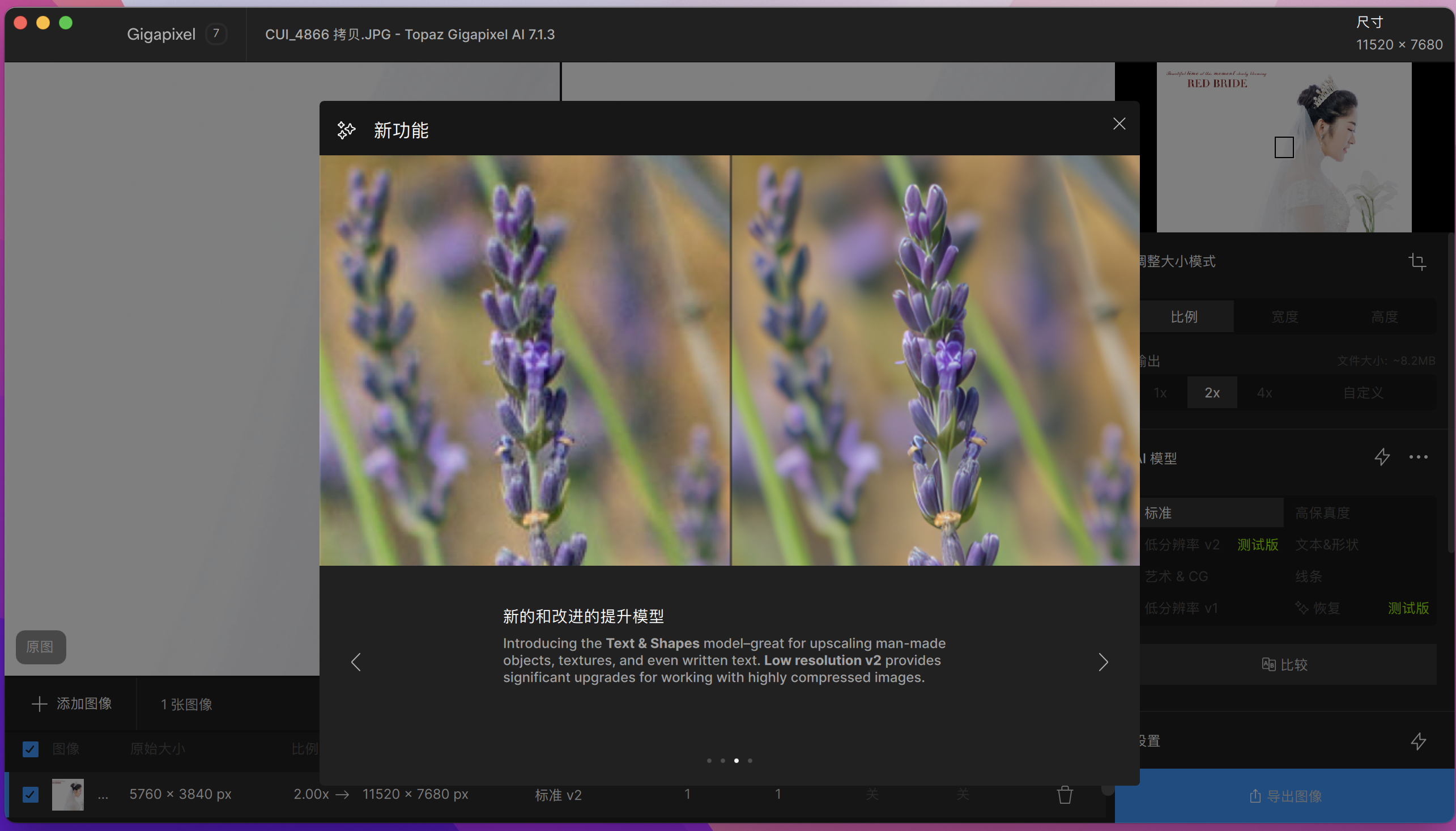Click the 比较 compare models button
Viewport: 1456px width, 831px height.
(1285, 664)
